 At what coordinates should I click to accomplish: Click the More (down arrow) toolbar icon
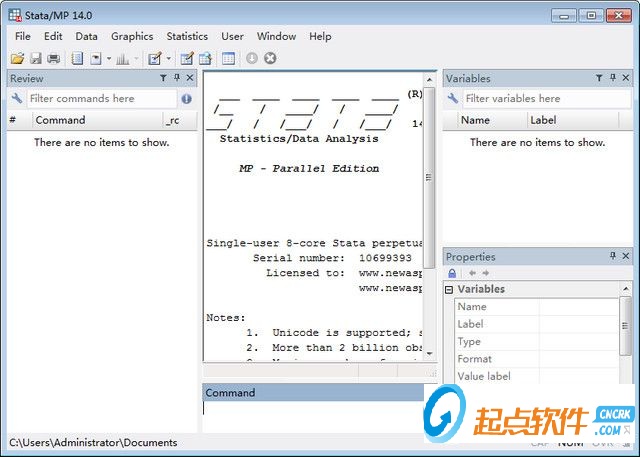(252, 58)
